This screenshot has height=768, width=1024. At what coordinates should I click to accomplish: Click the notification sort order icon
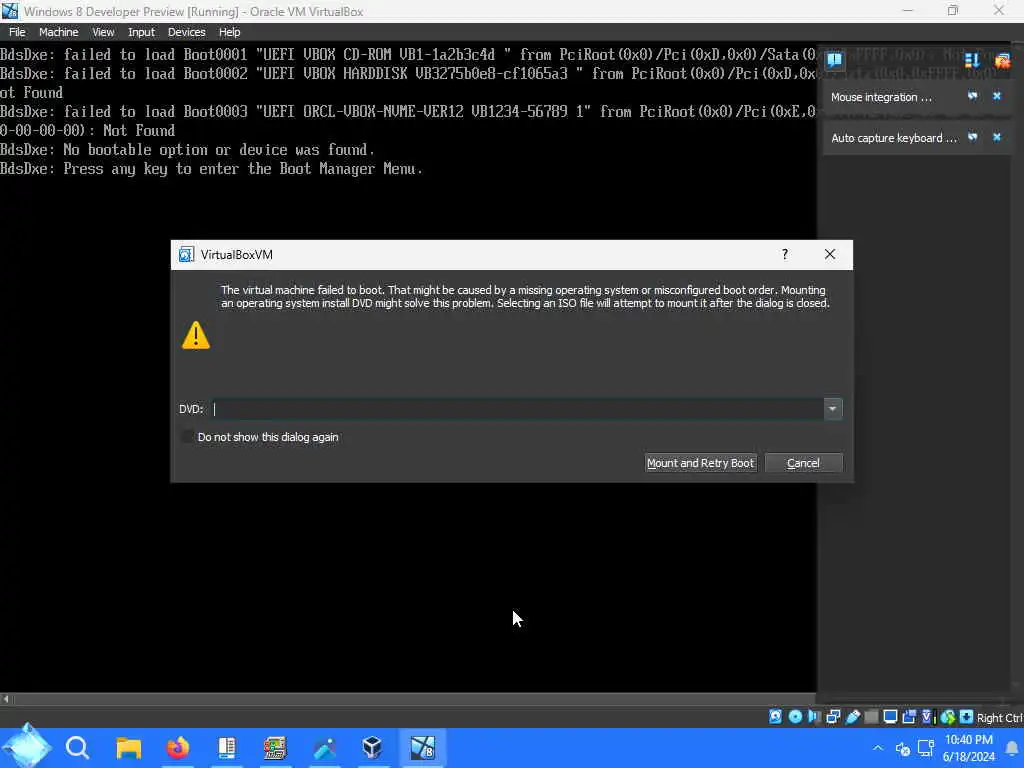coord(972,61)
